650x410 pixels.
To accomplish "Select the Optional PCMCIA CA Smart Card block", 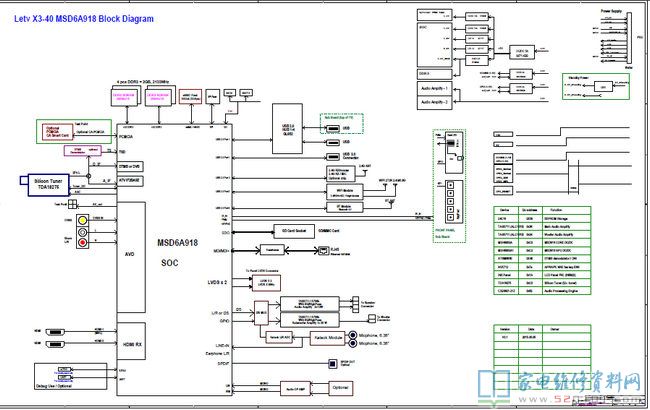I will coord(57,132).
